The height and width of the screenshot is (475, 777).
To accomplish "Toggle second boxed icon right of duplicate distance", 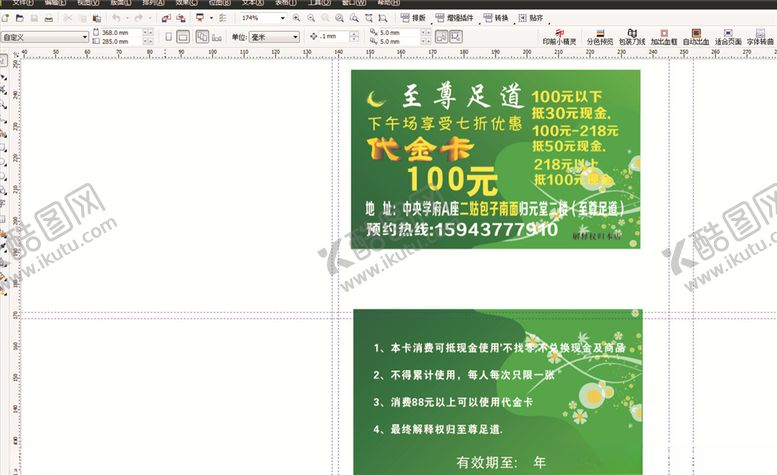I will [x=456, y=37].
